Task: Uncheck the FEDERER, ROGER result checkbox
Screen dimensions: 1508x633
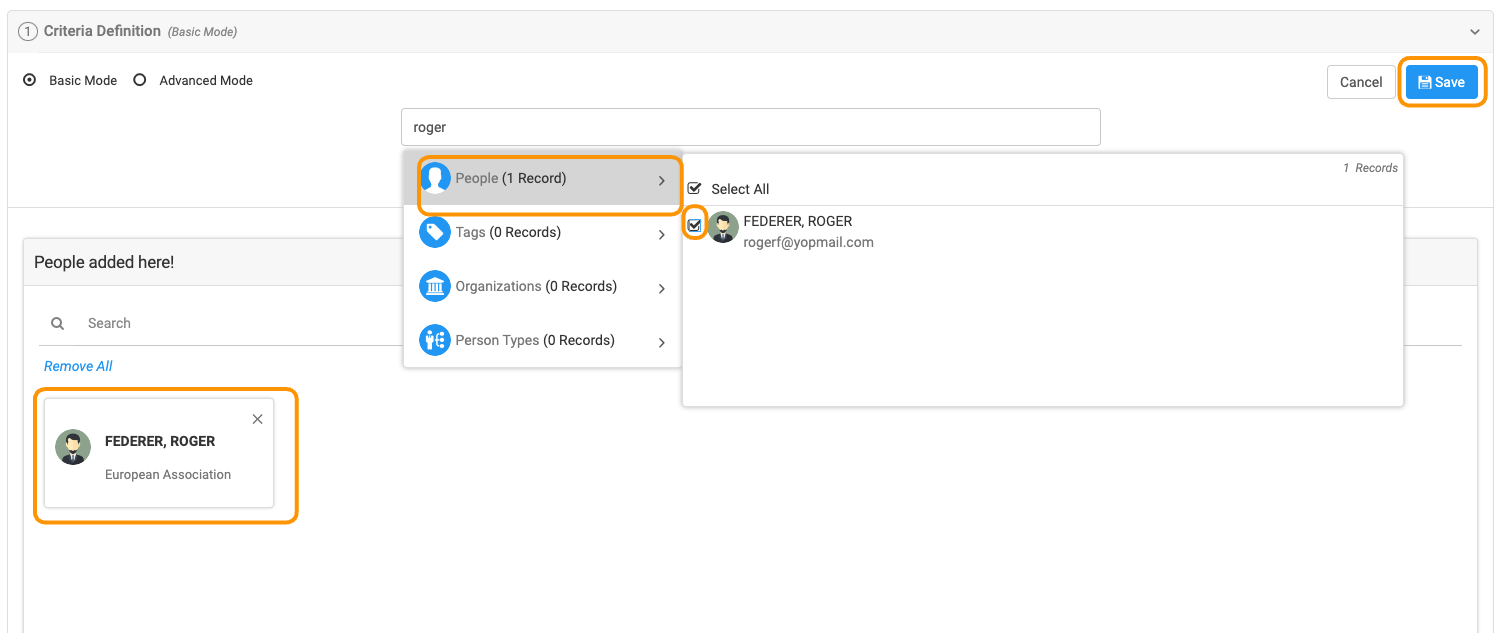Action: [695, 225]
